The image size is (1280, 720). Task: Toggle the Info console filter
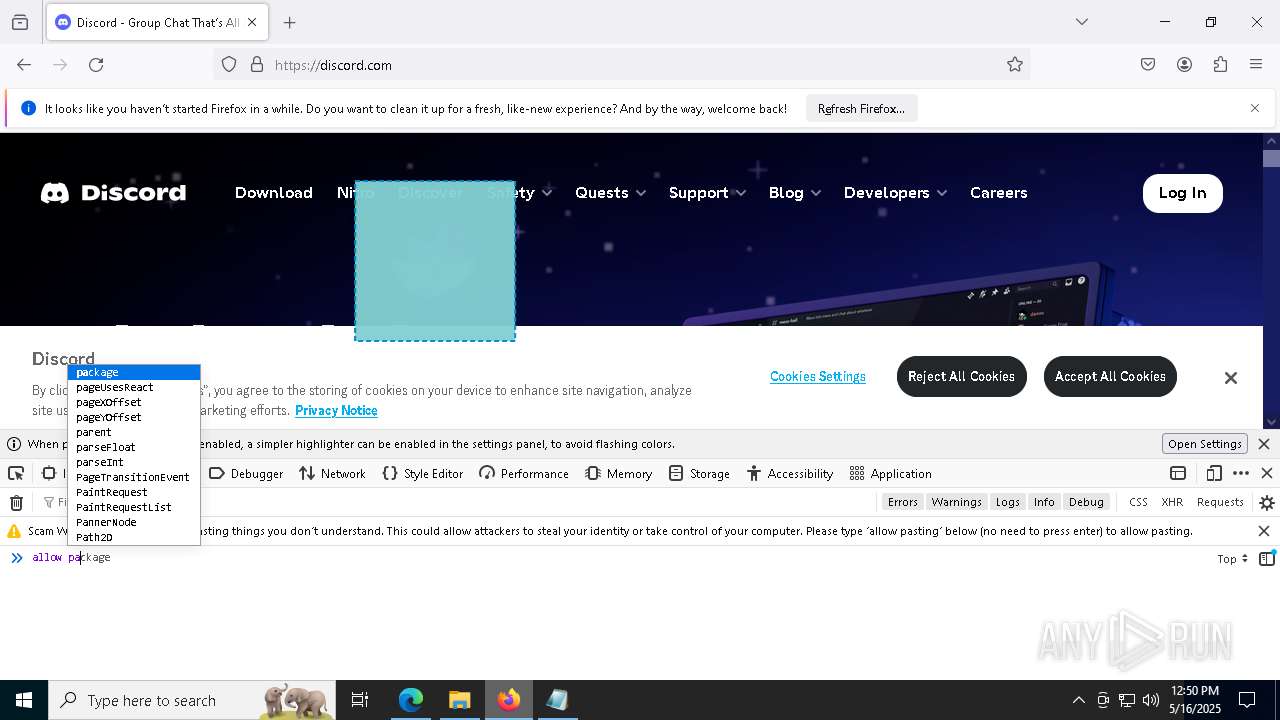coord(1044,502)
